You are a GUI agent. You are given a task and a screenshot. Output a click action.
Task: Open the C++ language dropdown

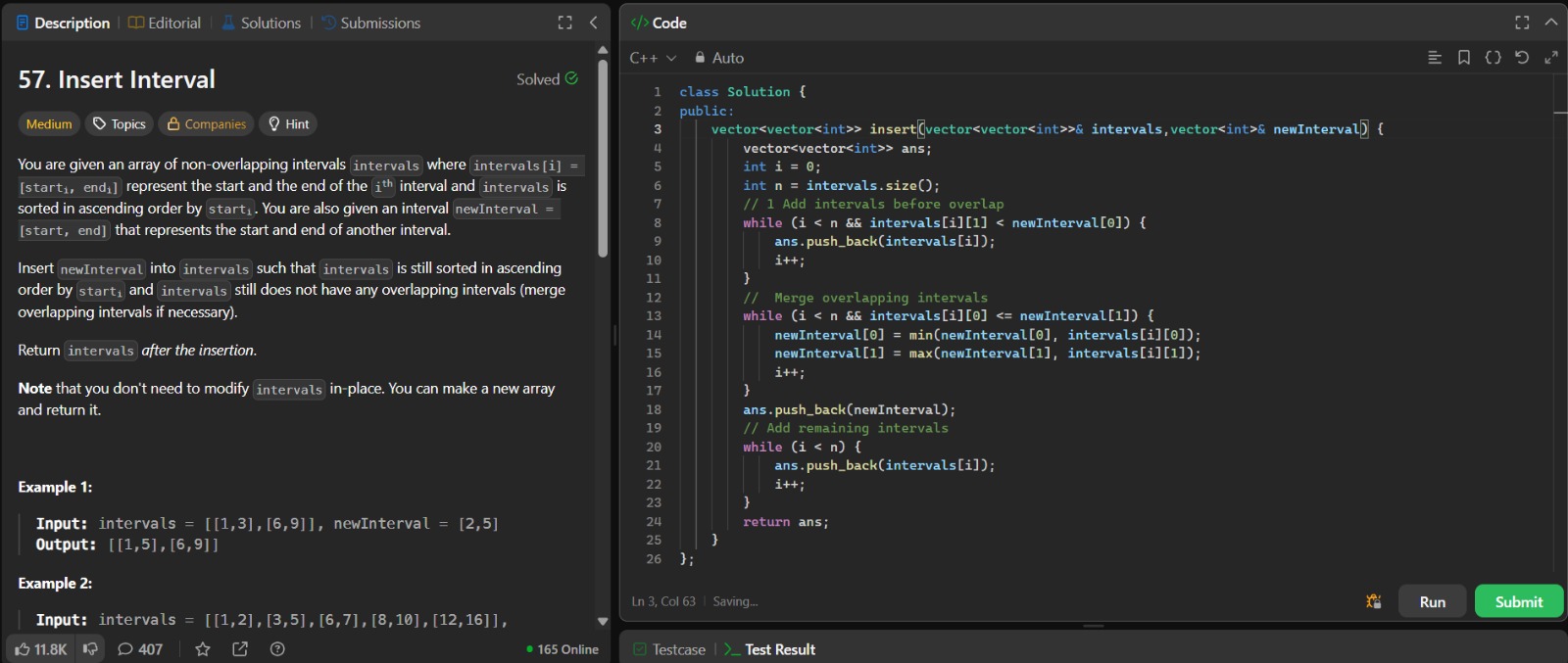tap(653, 58)
